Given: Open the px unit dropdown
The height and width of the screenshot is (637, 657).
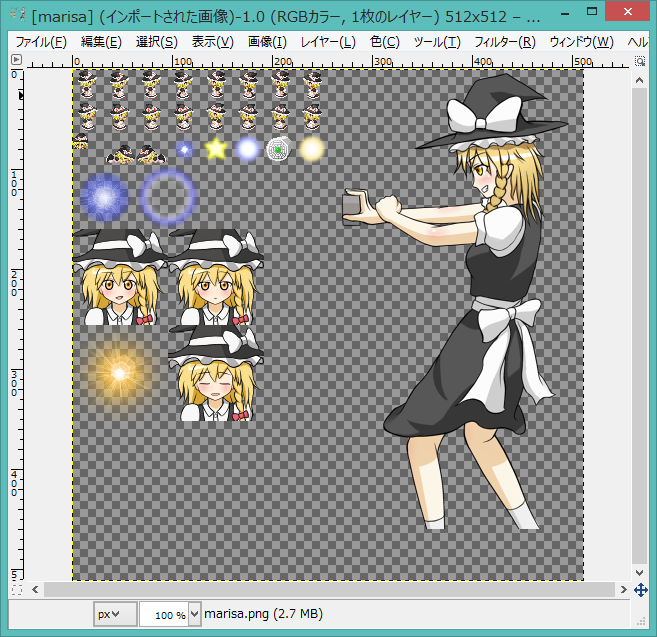Looking at the screenshot, I should (x=115, y=614).
